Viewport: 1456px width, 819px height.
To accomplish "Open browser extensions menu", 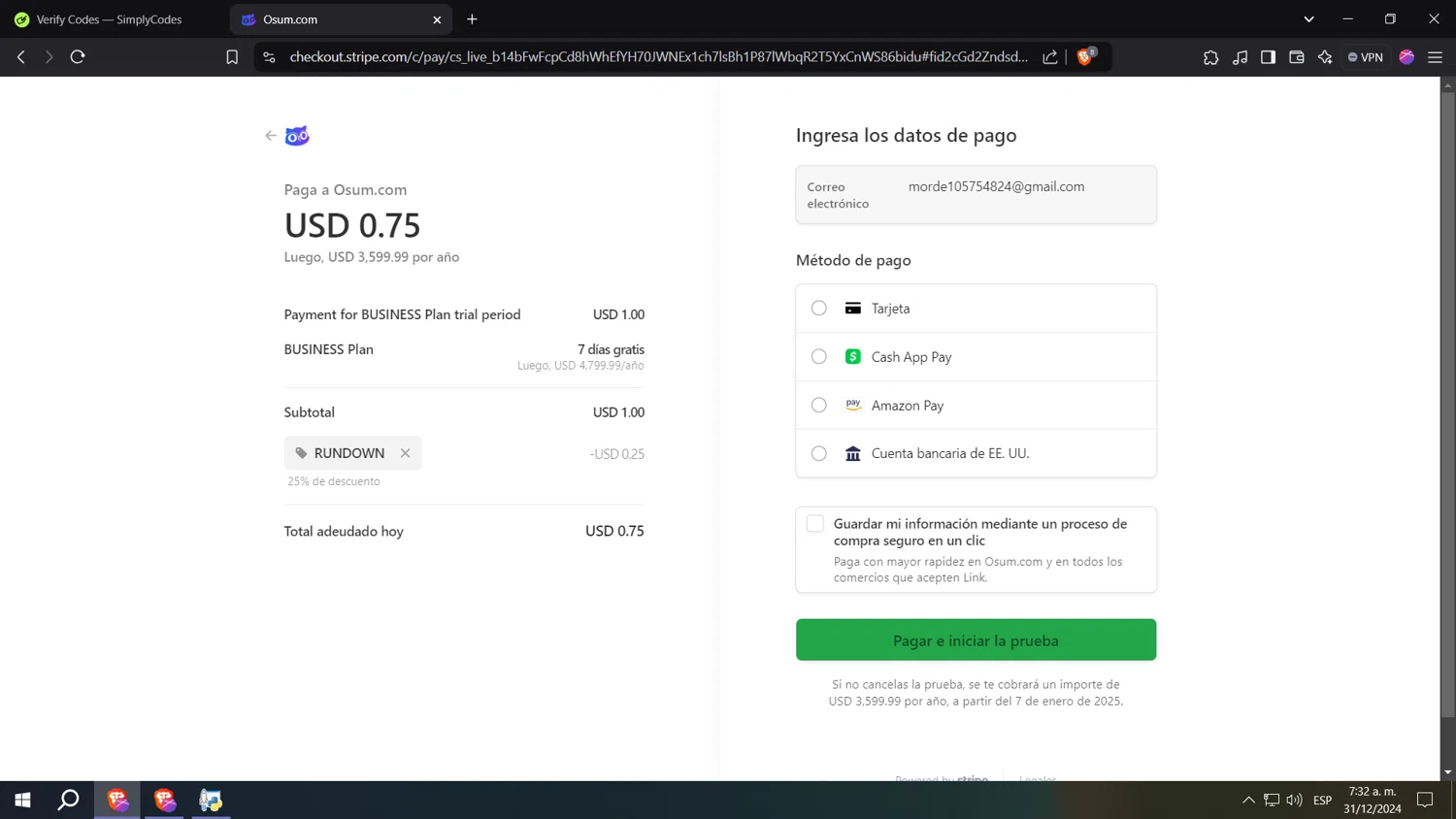I will [x=1210, y=57].
